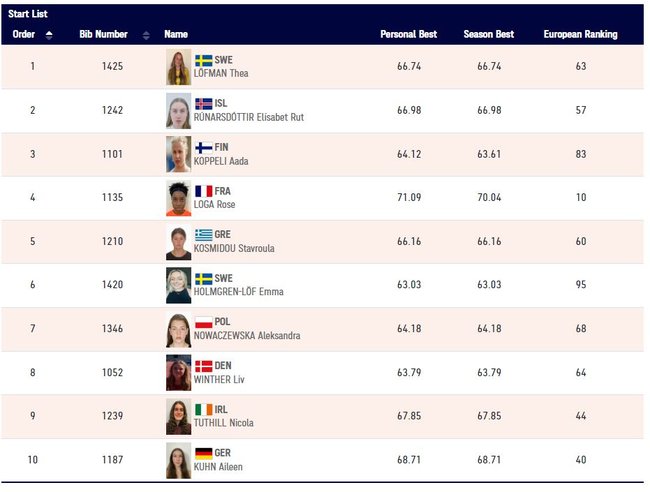
Task: Click Denmark flag beside WINTHER Liv
Action: (203, 366)
